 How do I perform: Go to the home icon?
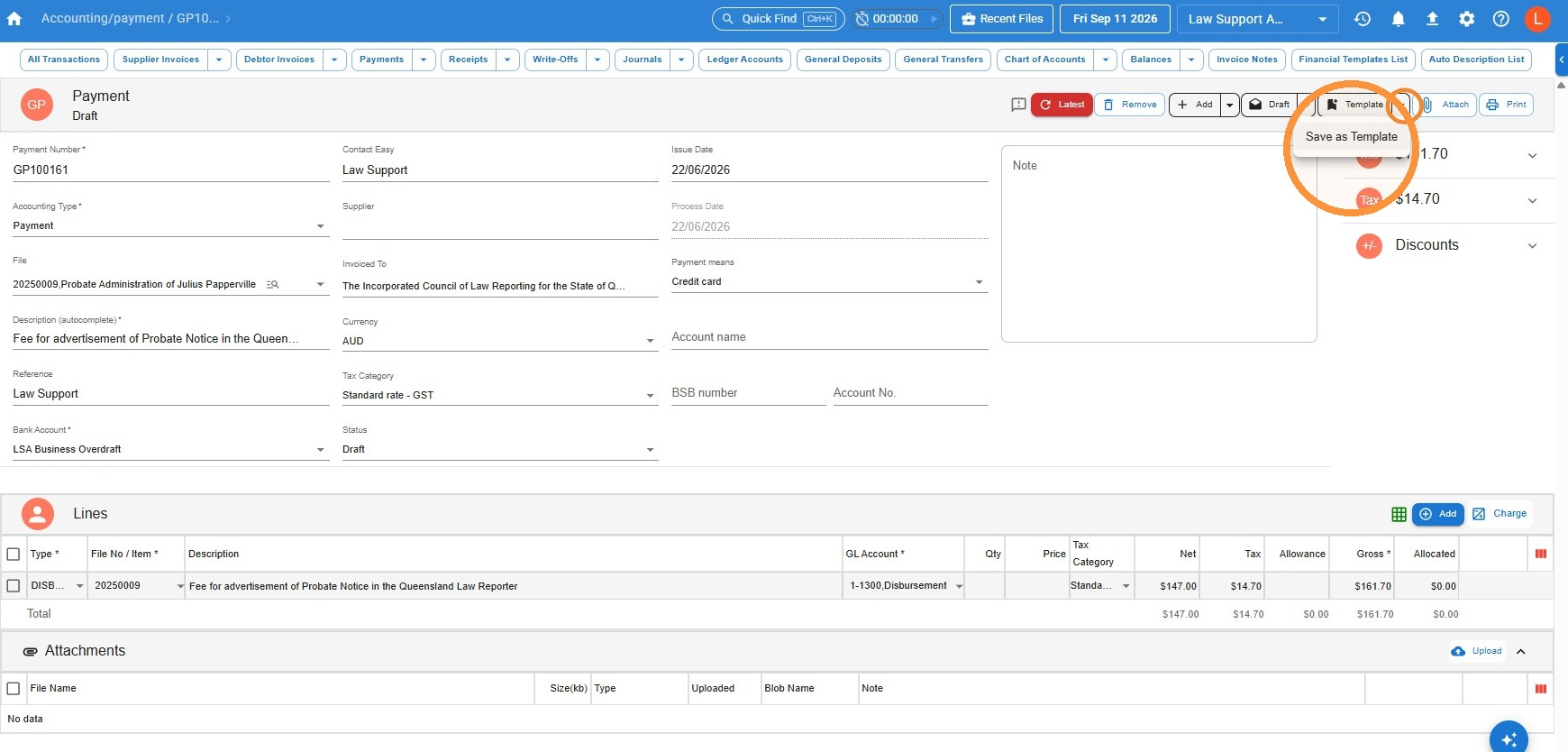pyautogui.click(x=14, y=19)
